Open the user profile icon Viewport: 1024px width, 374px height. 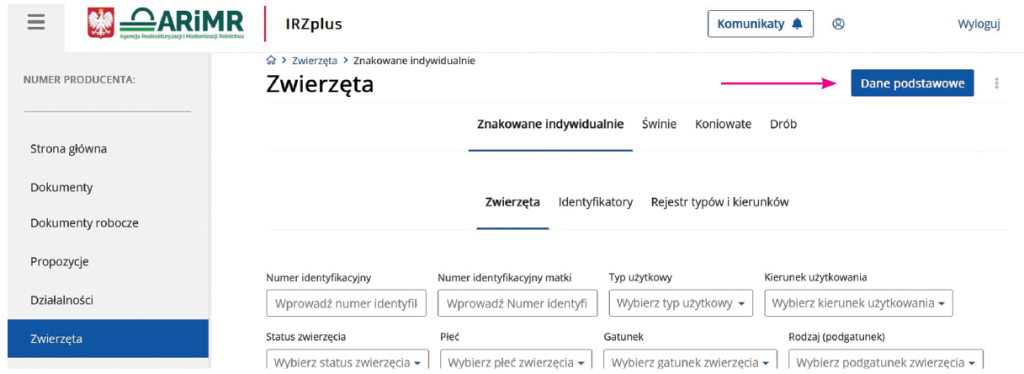point(839,24)
